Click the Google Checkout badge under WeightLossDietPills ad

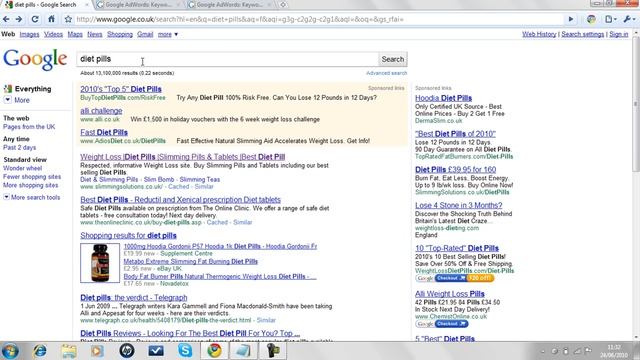[455, 278]
